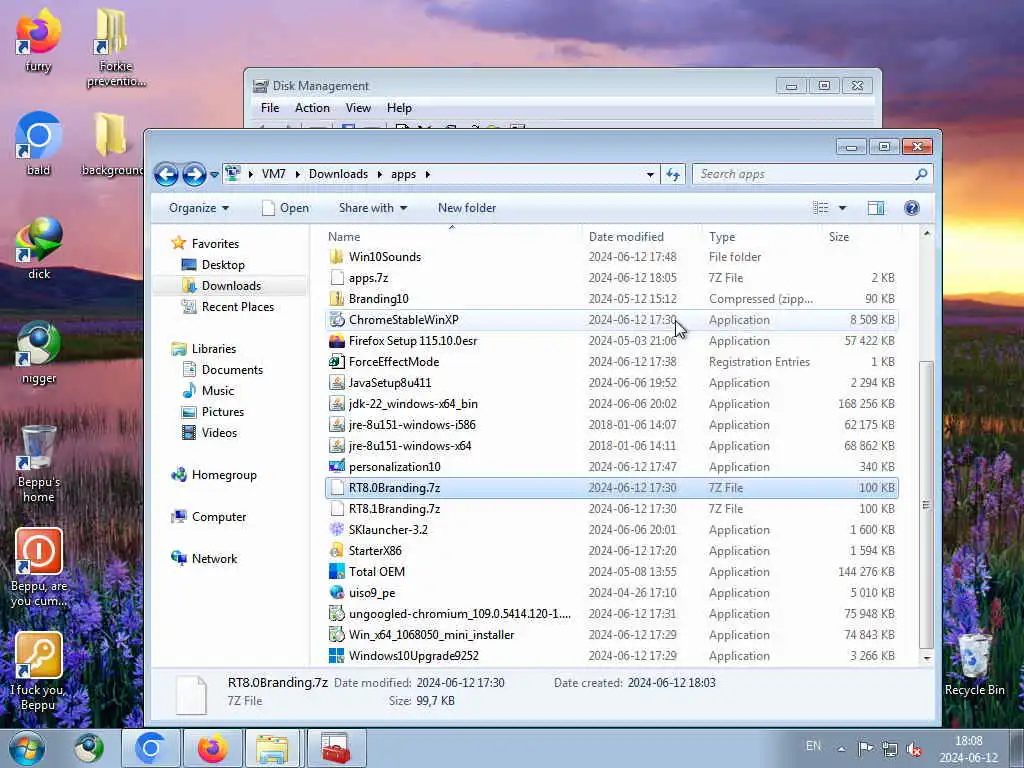Select Videos library
Viewport: 1024px width, 768px height.
(x=219, y=432)
